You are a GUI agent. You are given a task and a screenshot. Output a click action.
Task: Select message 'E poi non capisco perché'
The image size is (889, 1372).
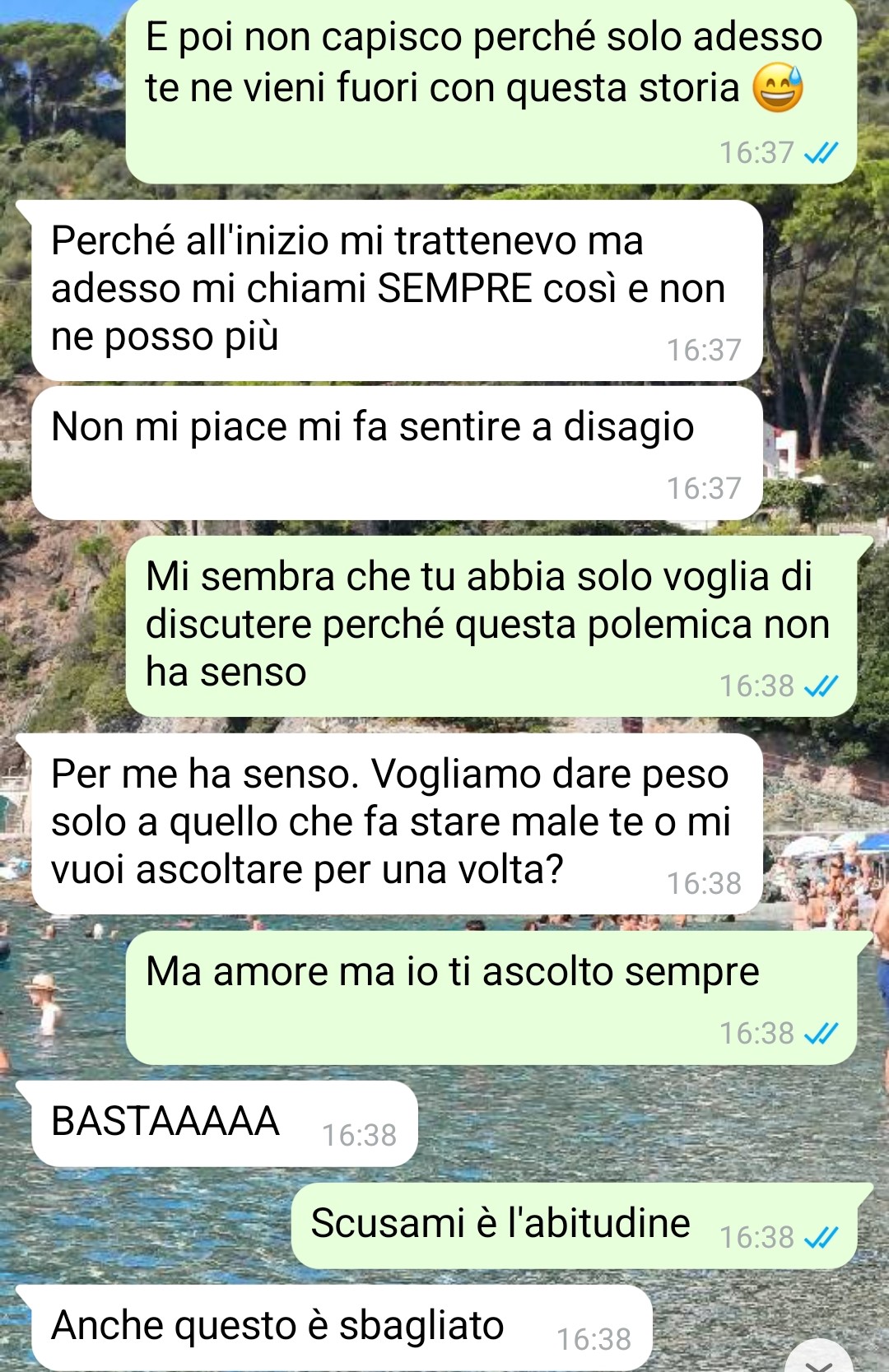tap(491, 91)
